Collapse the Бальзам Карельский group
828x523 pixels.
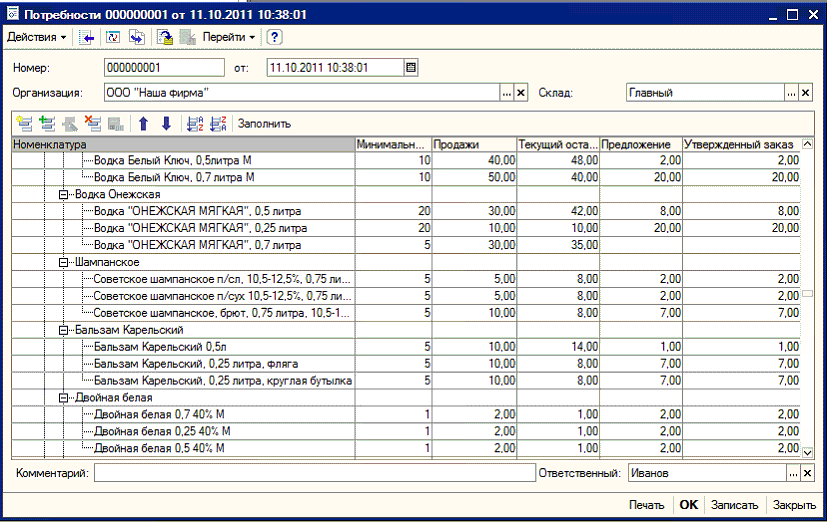[64, 329]
